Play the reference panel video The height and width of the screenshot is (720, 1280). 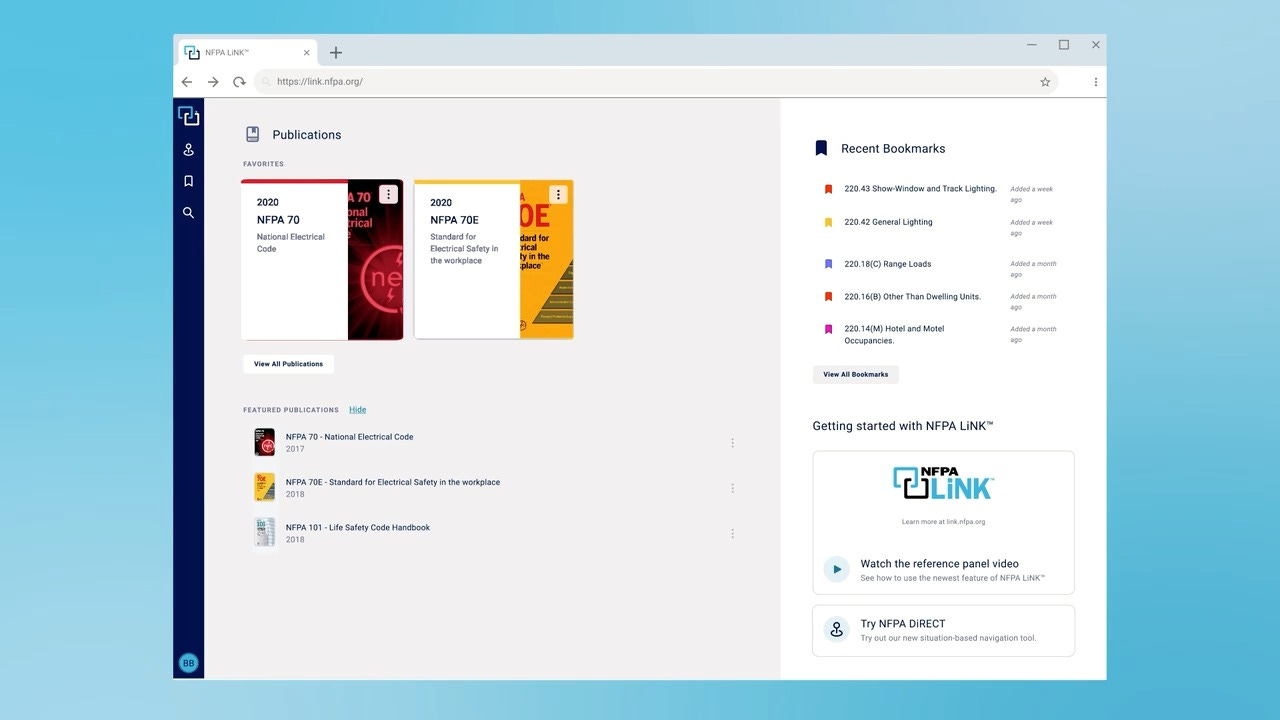tap(836, 569)
